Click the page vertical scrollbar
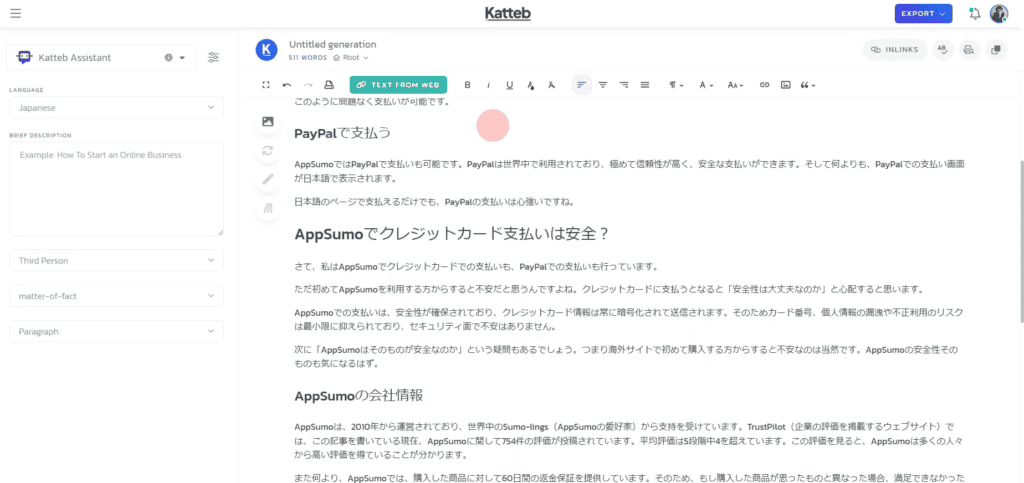Viewport: 1024px width, 483px height. (1021, 242)
